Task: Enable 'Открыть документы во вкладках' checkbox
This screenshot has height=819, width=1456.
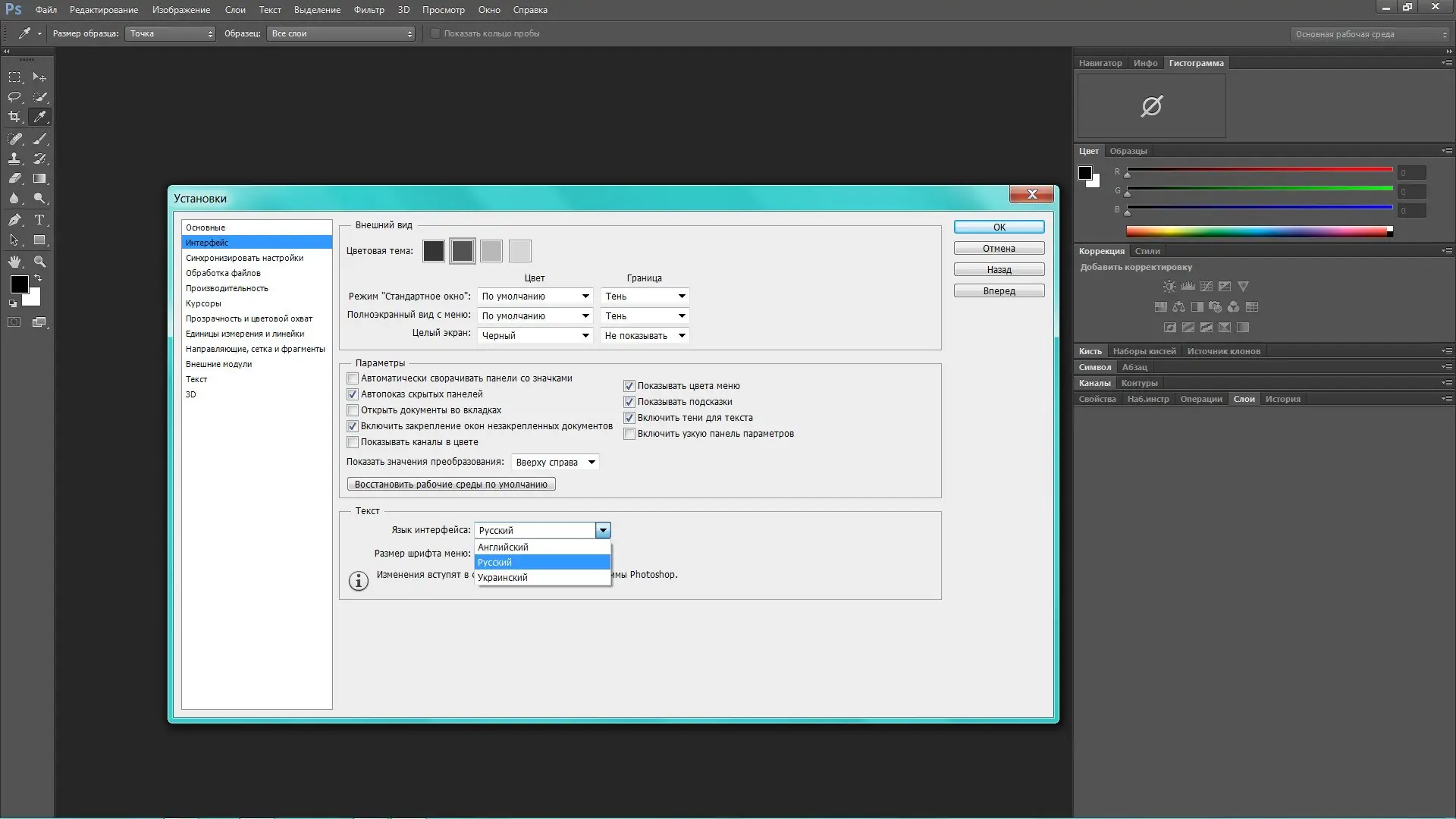Action: tap(353, 410)
